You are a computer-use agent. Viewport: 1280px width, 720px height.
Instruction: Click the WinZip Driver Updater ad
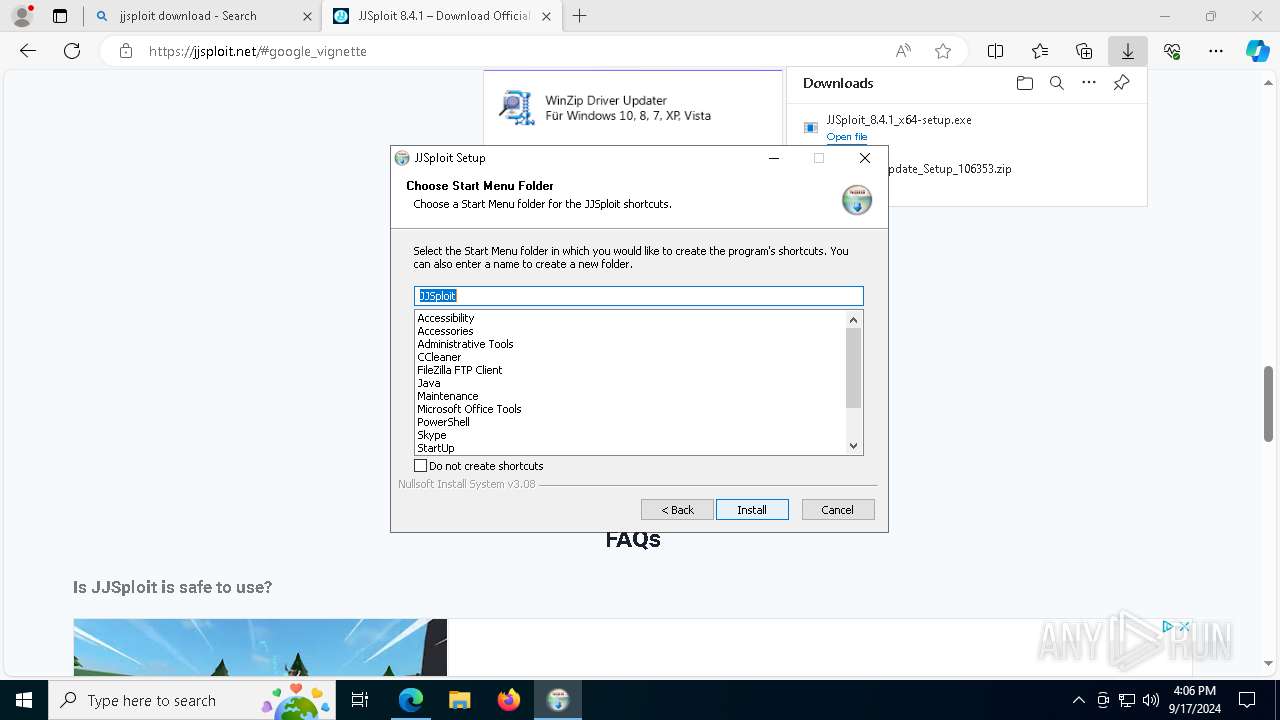[x=633, y=108]
